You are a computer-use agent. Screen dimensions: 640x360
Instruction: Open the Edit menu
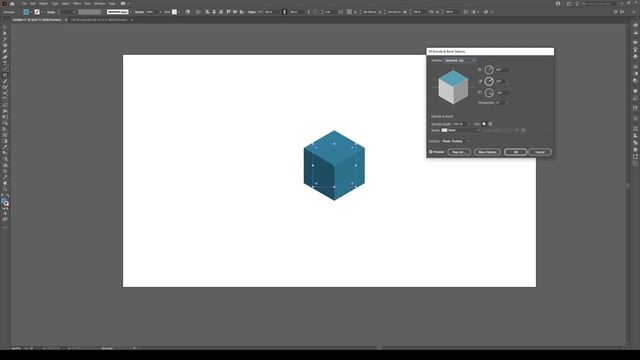pos(33,4)
